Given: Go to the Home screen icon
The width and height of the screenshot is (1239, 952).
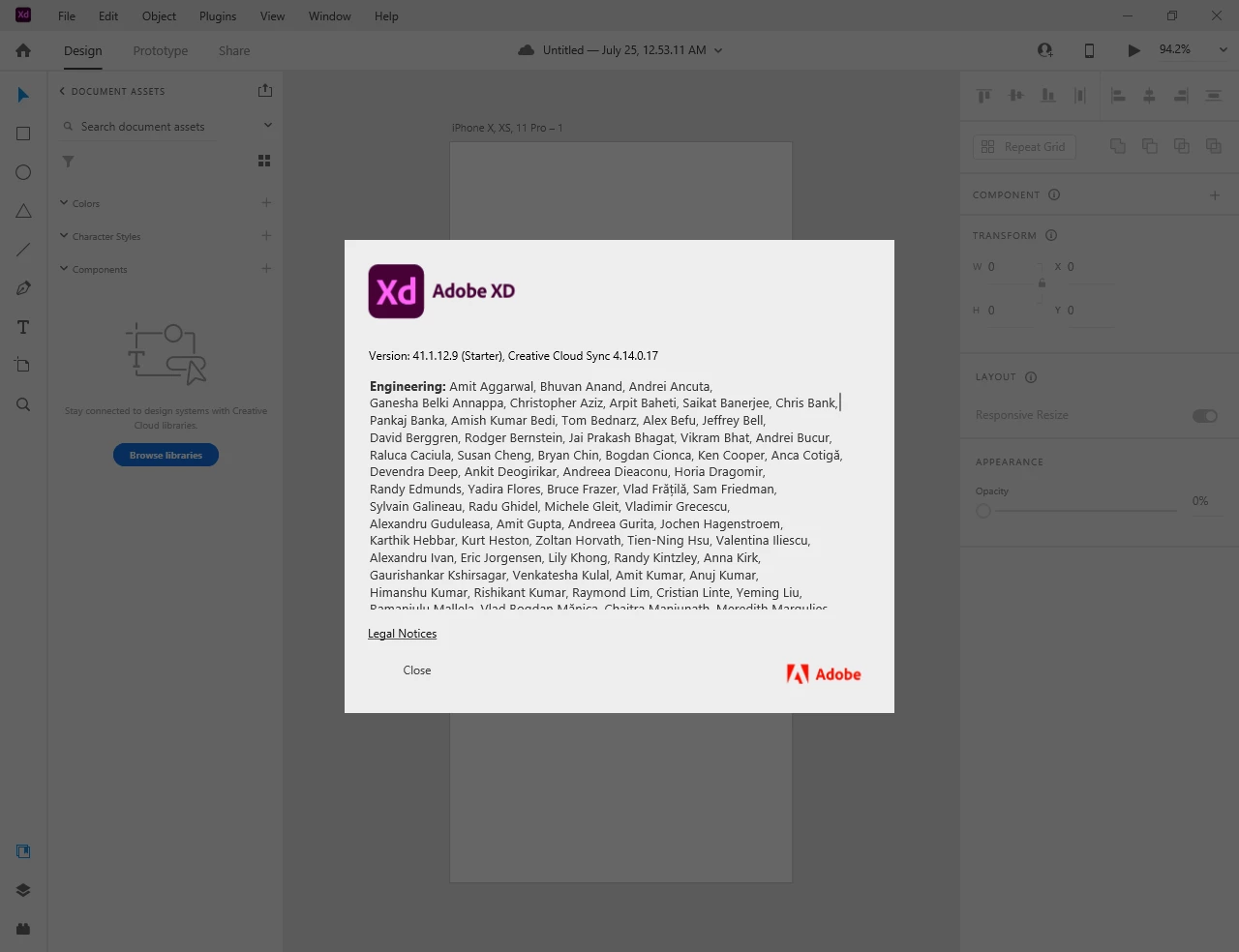Looking at the screenshot, I should [x=23, y=50].
